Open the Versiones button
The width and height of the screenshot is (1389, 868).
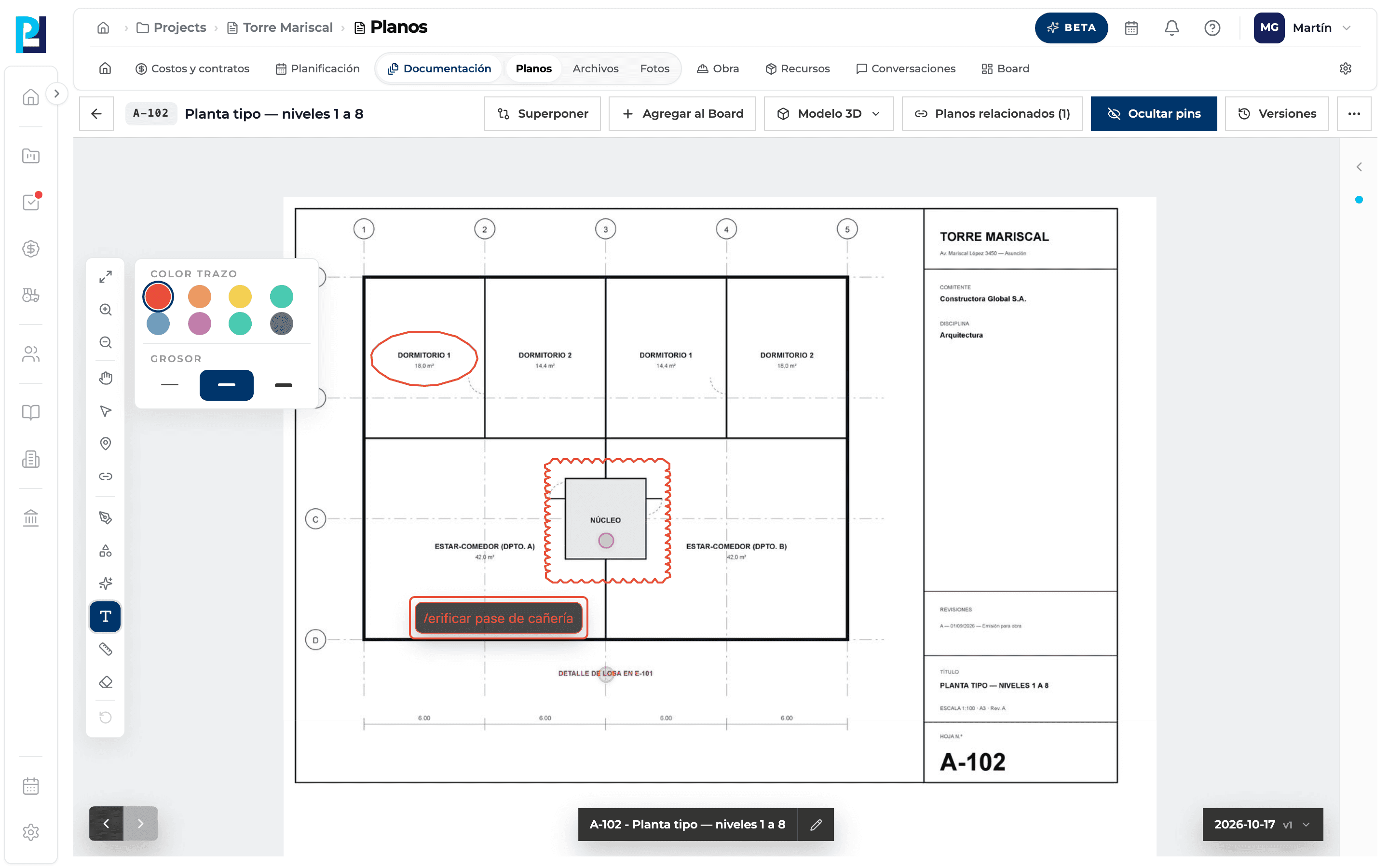pos(1277,114)
